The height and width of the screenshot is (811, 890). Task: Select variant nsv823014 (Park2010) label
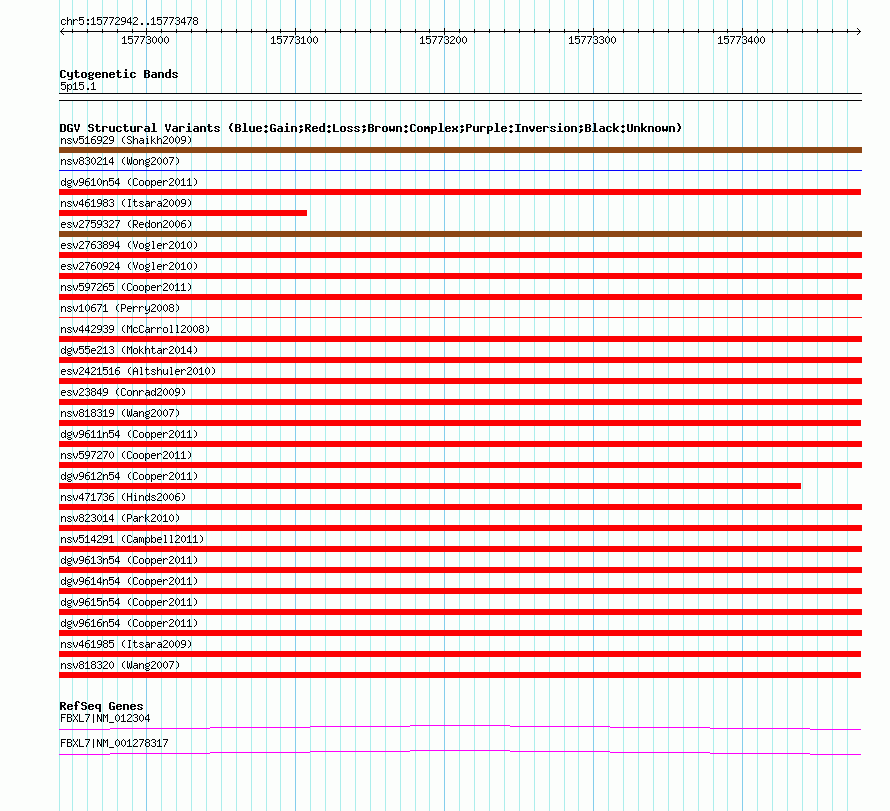(120, 518)
